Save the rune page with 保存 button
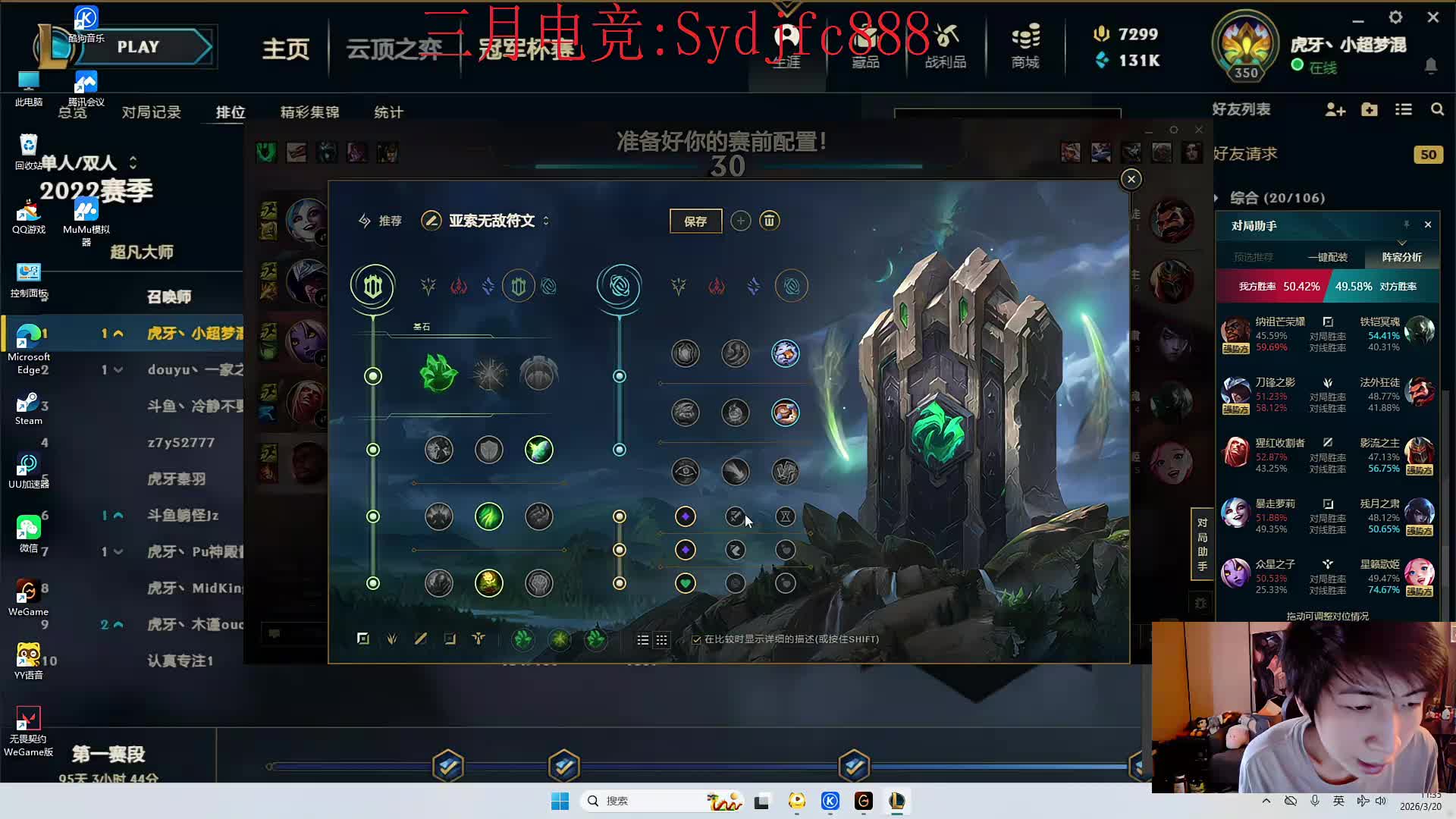This screenshot has width=1456, height=819. pos(695,221)
